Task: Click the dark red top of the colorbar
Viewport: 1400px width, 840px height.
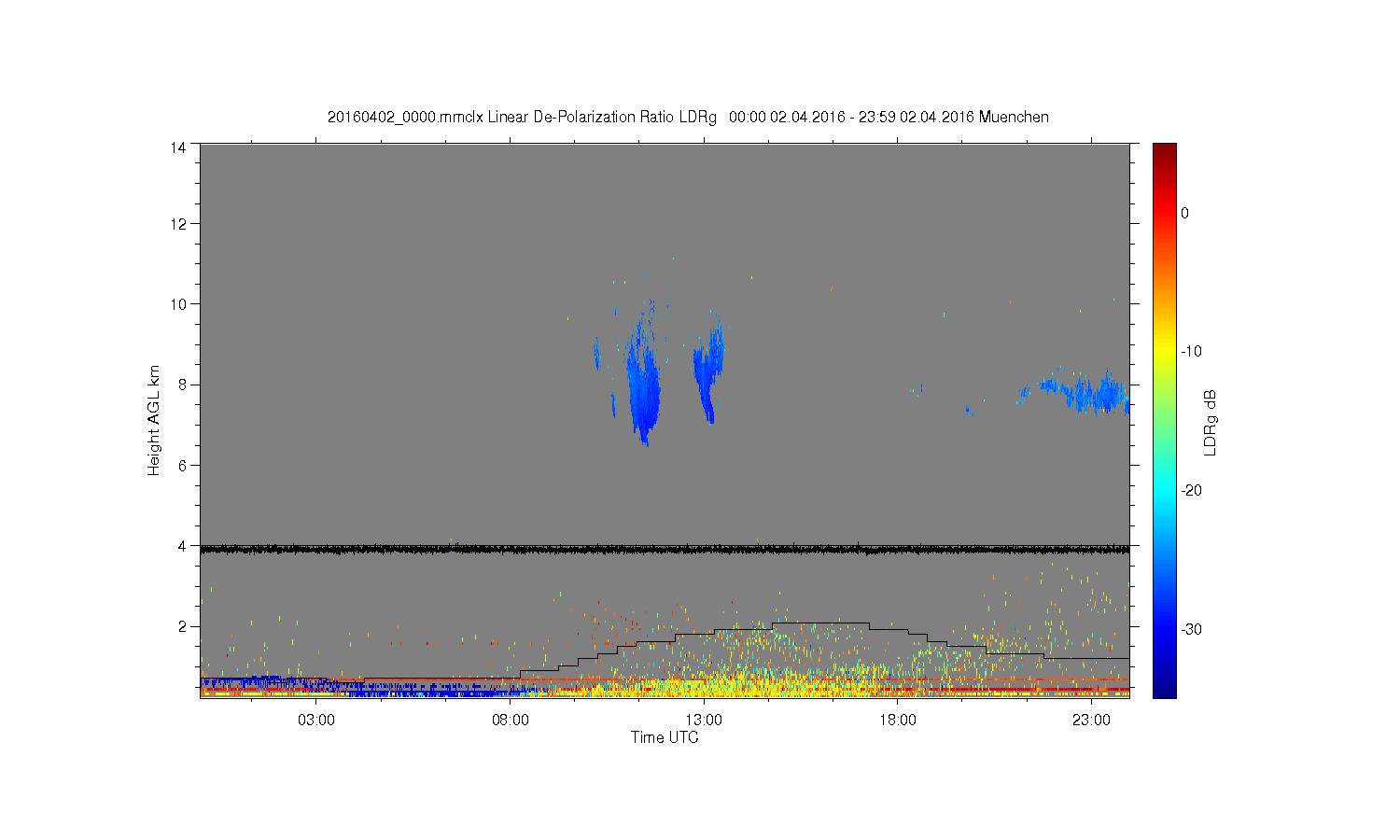Action: tap(1165, 151)
